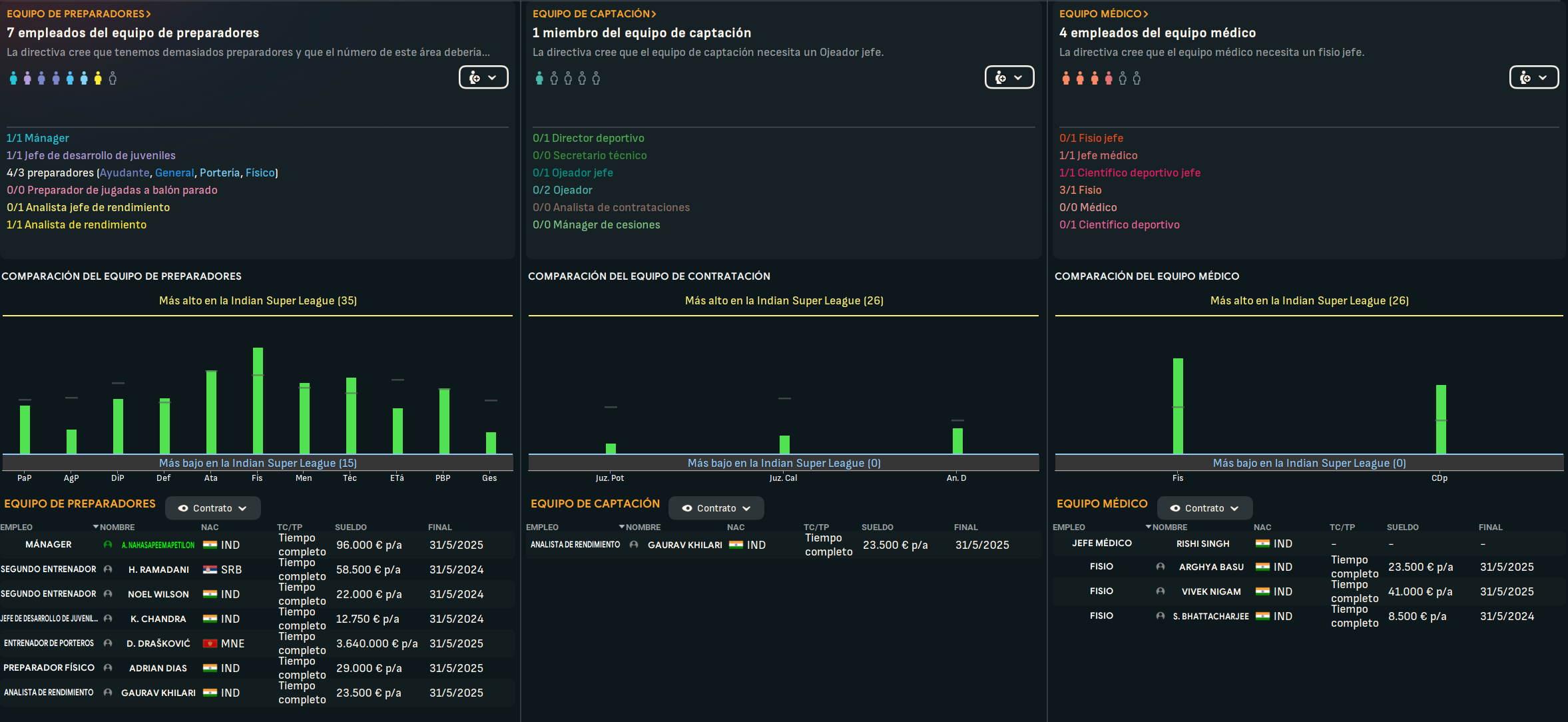The height and width of the screenshot is (722, 1568).
Task: Click 'Ayudante' link in preparadores role line
Action: (125, 173)
